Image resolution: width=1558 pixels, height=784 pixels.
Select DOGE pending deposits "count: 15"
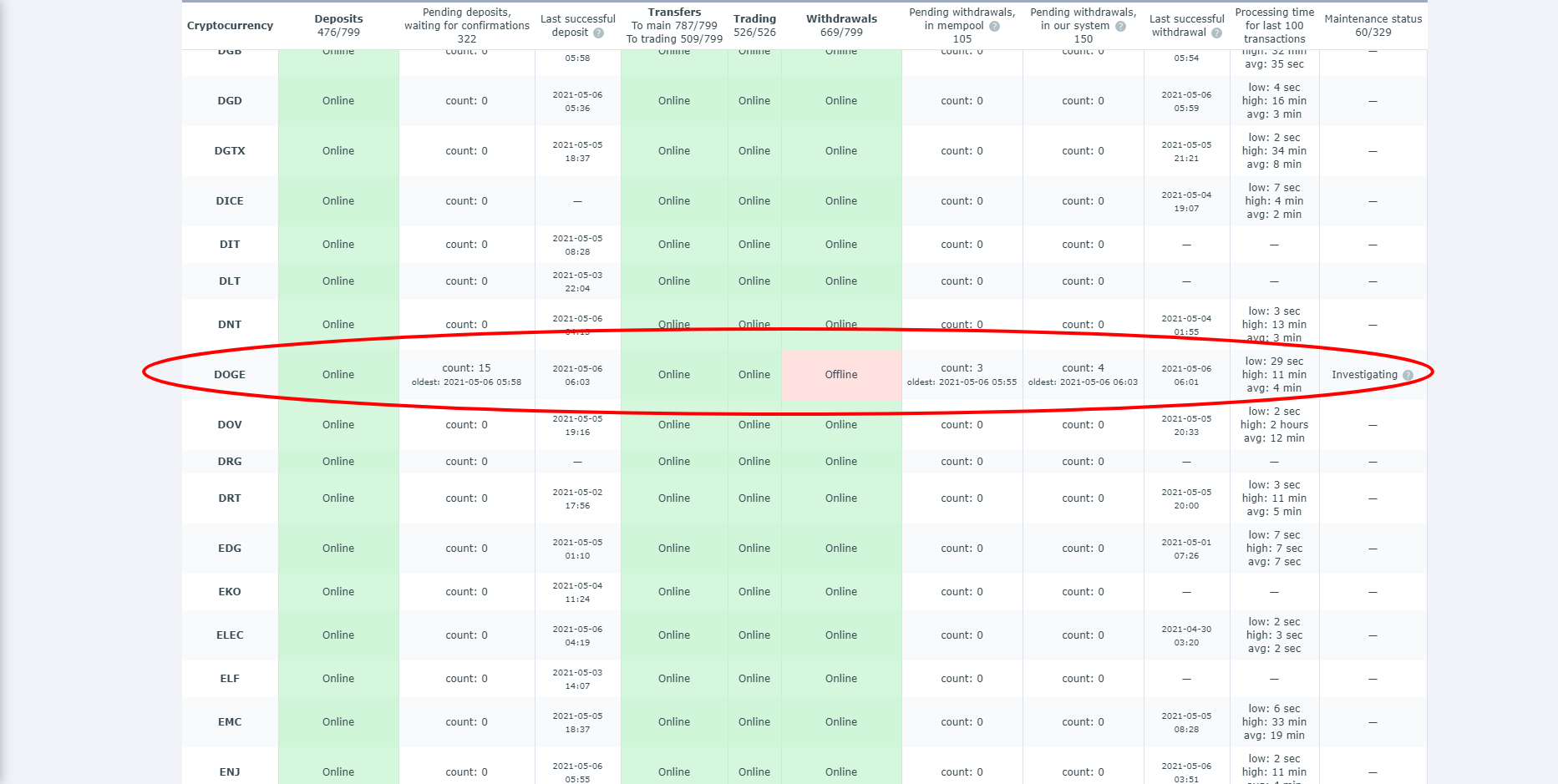[x=466, y=368]
